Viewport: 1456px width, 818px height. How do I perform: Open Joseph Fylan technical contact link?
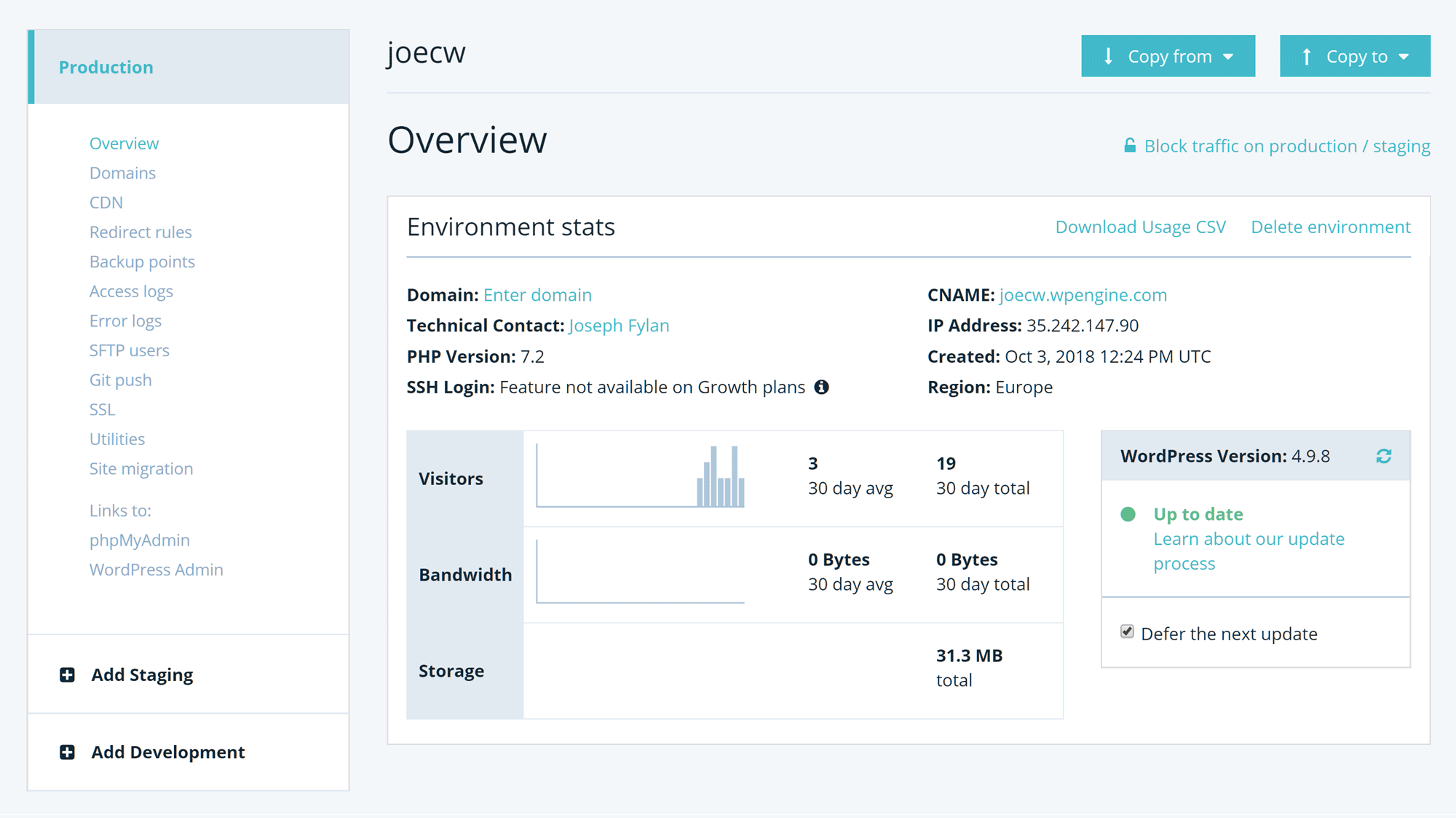pyautogui.click(x=619, y=326)
